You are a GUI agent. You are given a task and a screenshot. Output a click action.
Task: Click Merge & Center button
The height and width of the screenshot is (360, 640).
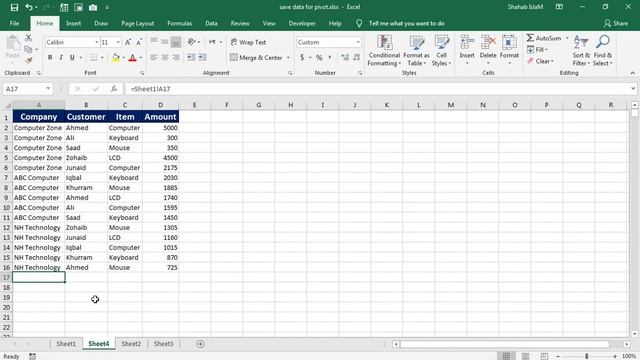coord(256,58)
